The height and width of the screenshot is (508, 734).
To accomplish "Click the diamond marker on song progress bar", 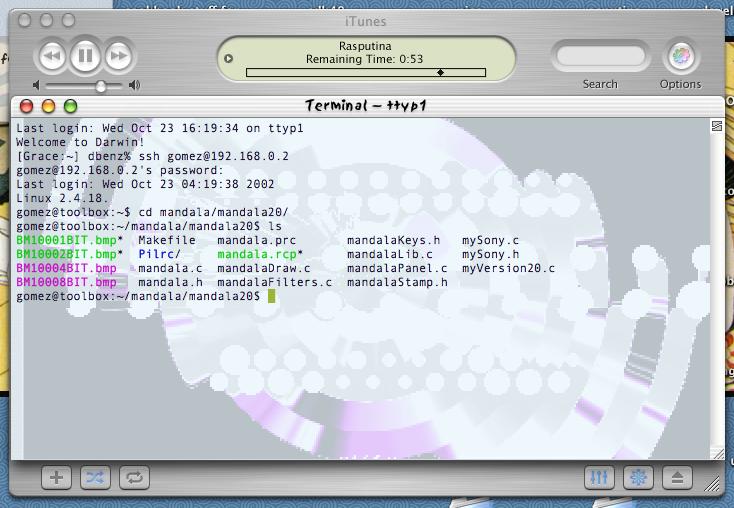I will tap(440, 73).
